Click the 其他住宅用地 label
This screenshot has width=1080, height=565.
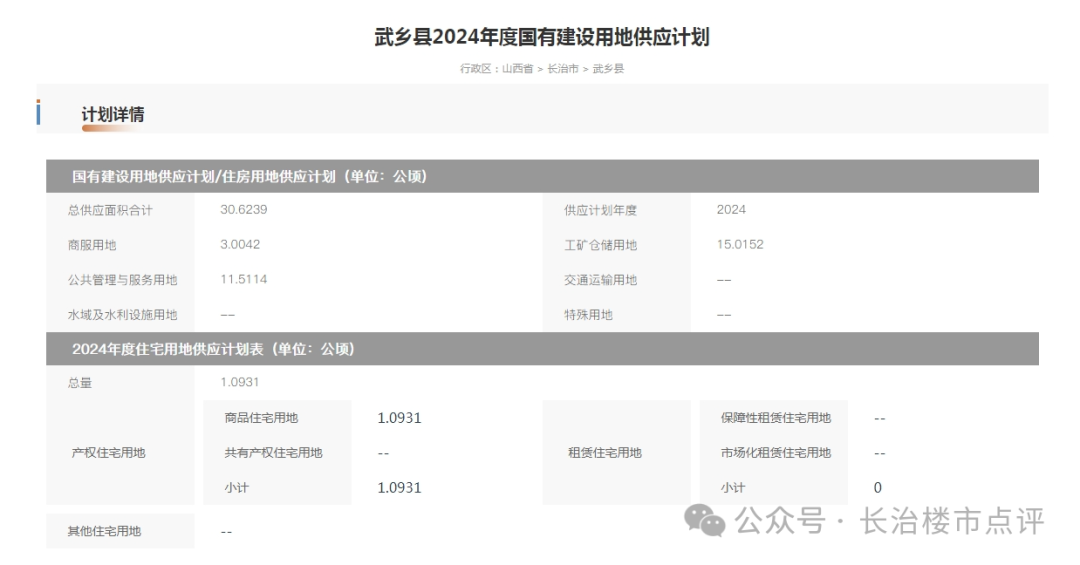click(104, 531)
